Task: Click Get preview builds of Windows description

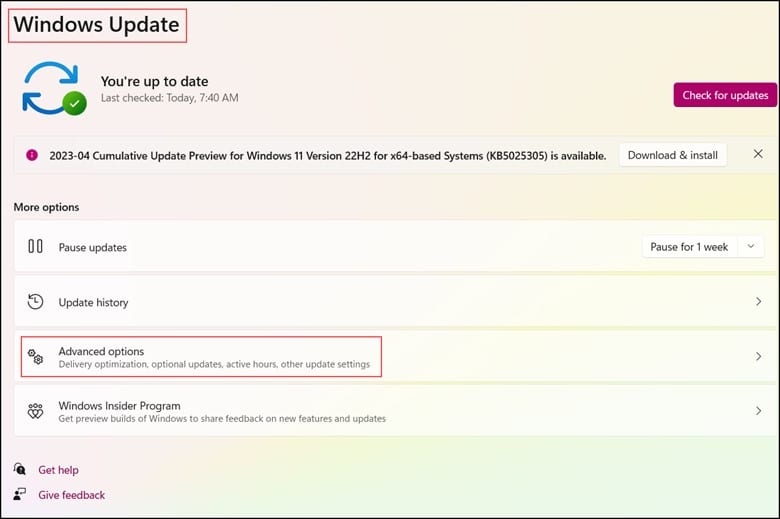Action: tap(222, 419)
